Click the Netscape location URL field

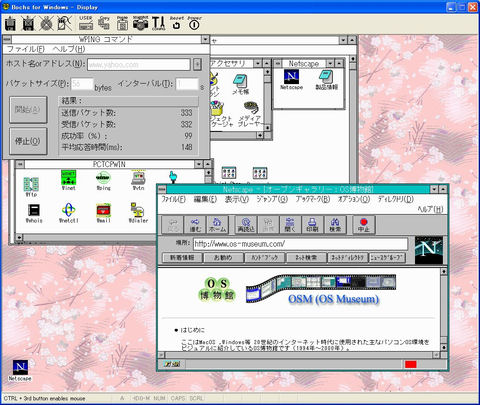[300, 244]
